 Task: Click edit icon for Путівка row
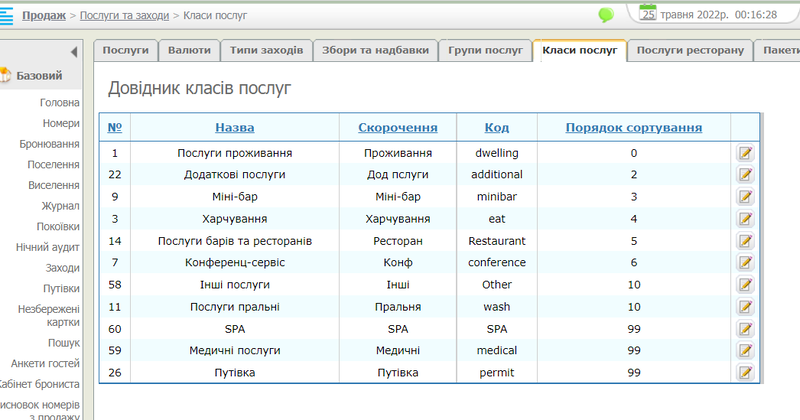[745, 373]
